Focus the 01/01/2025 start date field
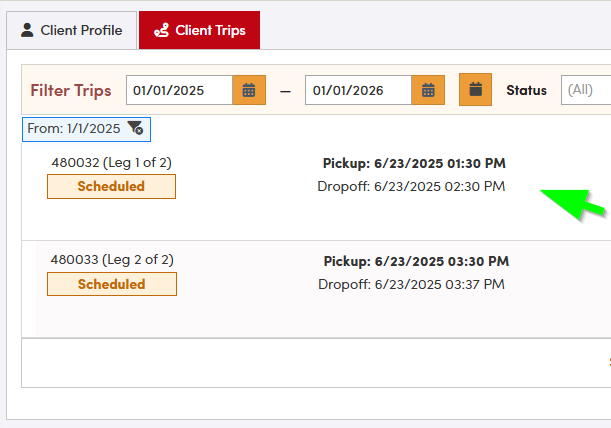This screenshot has width=611, height=428. point(179,90)
